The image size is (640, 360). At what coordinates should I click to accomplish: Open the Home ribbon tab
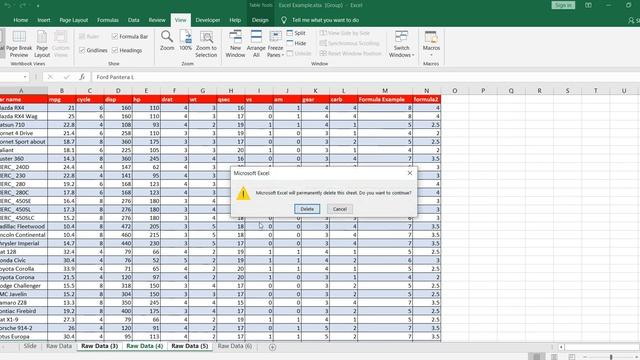point(20,20)
